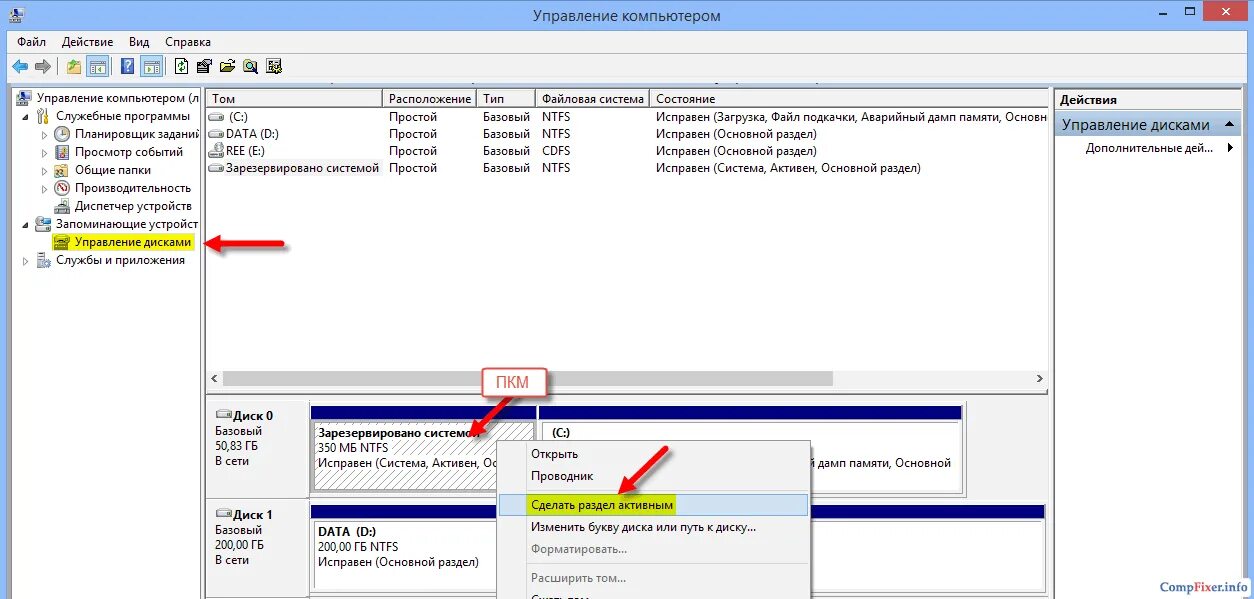This screenshot has width=1254, height=599.
Task: Click the Производительность icon
Action: click(62, 188)
